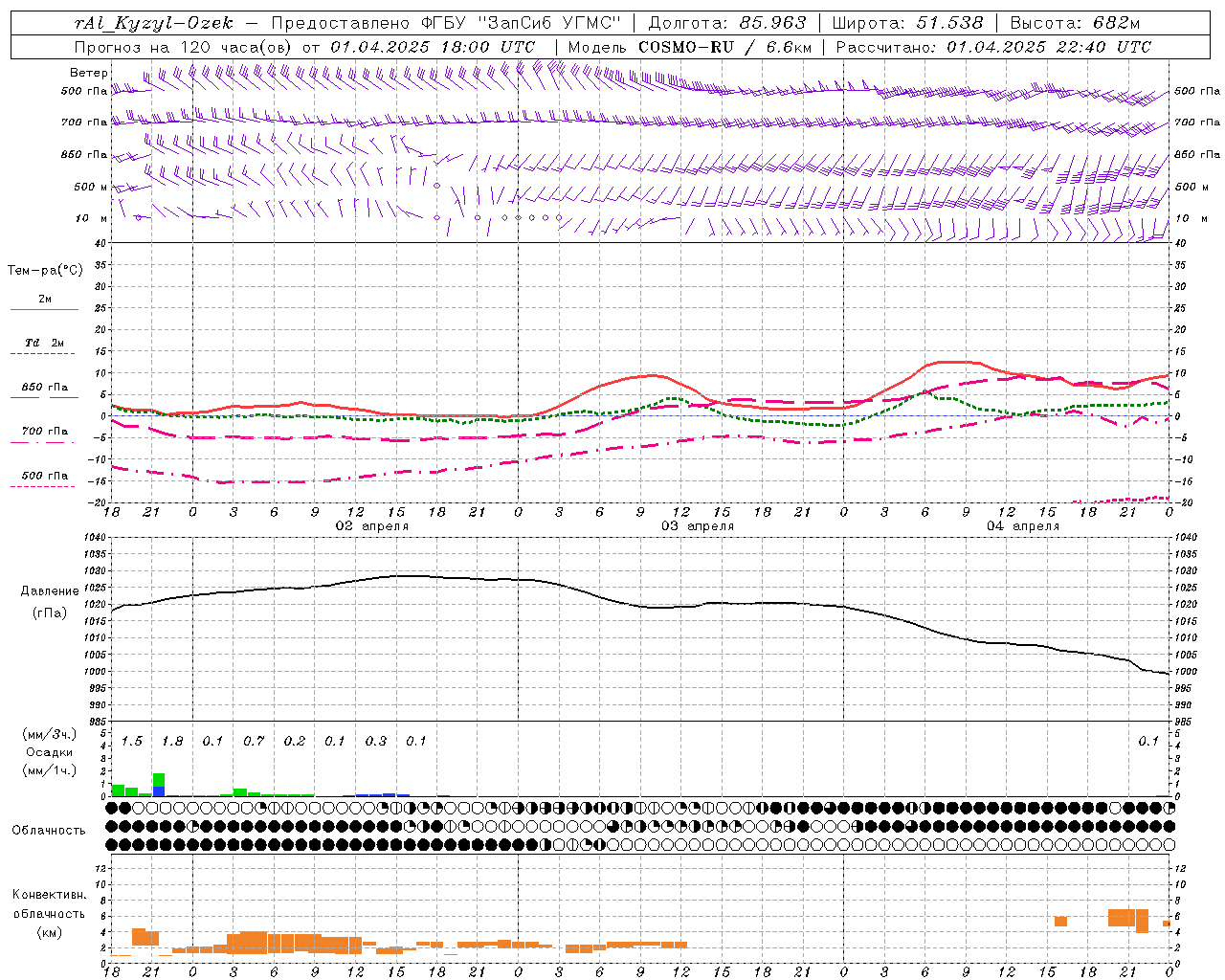Select the 'Долгота: 85.963' longitude value
This screenshot has width=1225, height=980.
pos(727,23)
